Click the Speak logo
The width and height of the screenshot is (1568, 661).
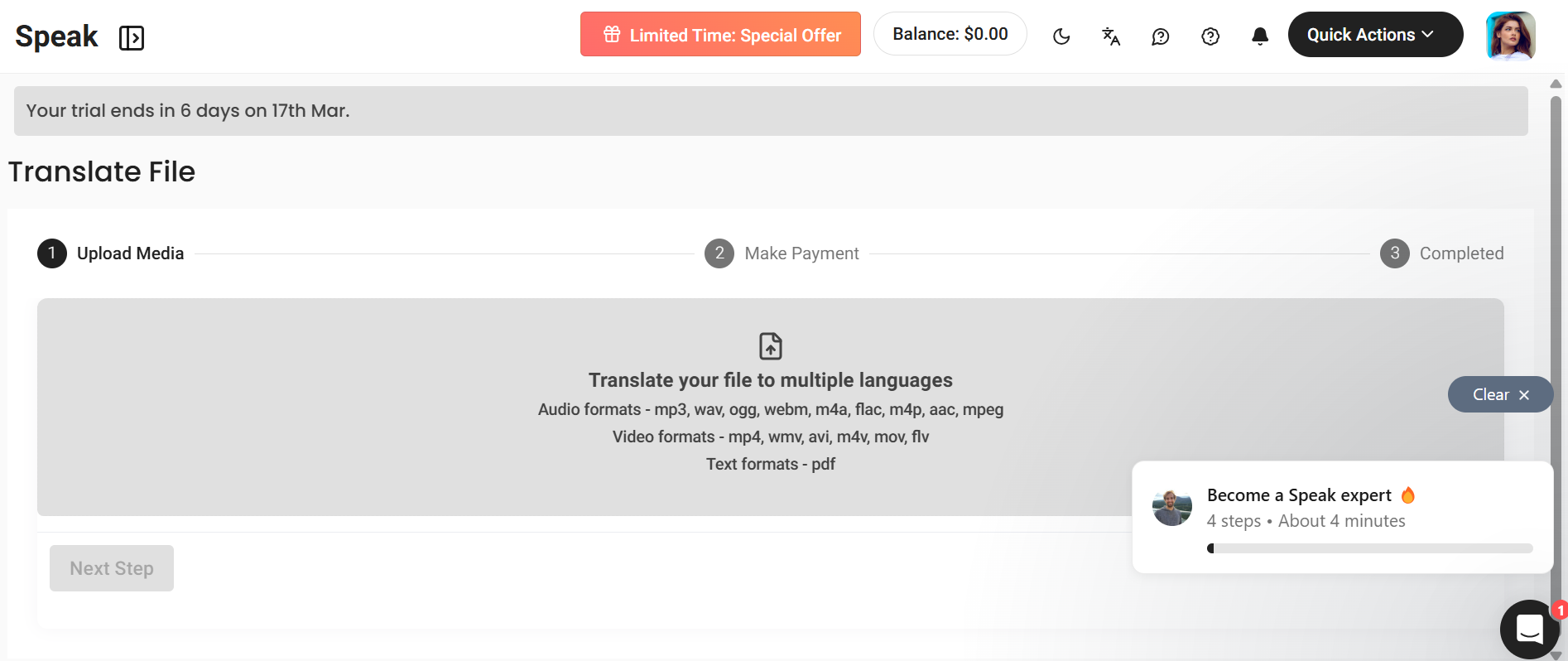(x=56, y=36)
